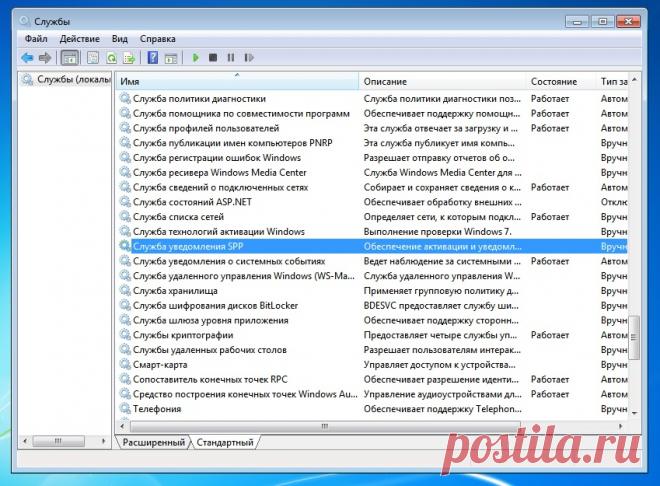Minimize the Службы window
The height and width of the screenshot is (486, 660).
(x=577, y=21)
